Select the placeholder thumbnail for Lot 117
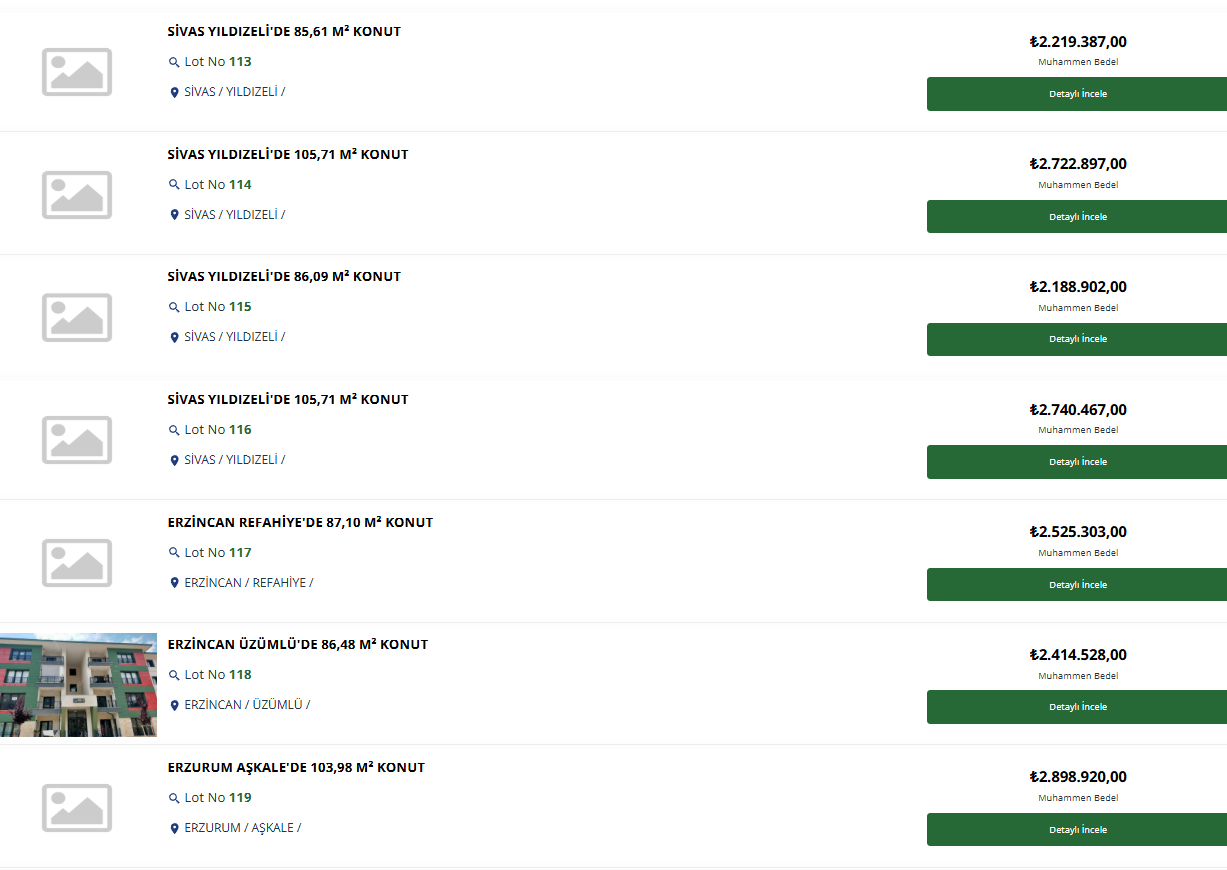The height and width of the screenshot is (870, 1227). tap(77, 562)
